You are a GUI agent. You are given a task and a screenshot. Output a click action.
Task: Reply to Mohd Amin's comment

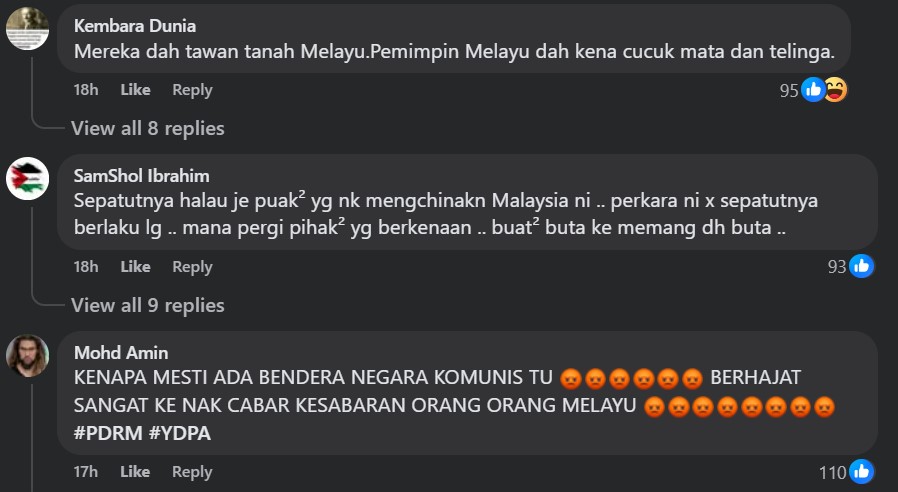192,471
